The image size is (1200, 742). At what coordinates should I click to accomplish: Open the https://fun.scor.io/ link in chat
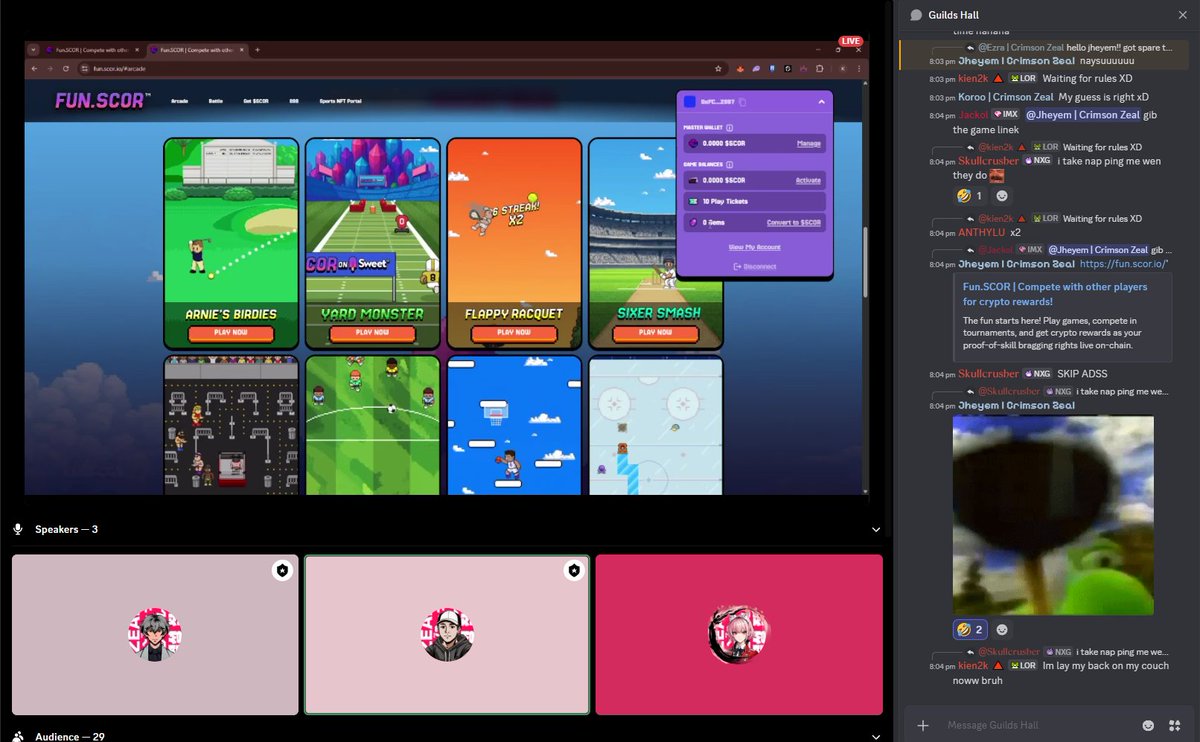click(x=1125, y=264)
